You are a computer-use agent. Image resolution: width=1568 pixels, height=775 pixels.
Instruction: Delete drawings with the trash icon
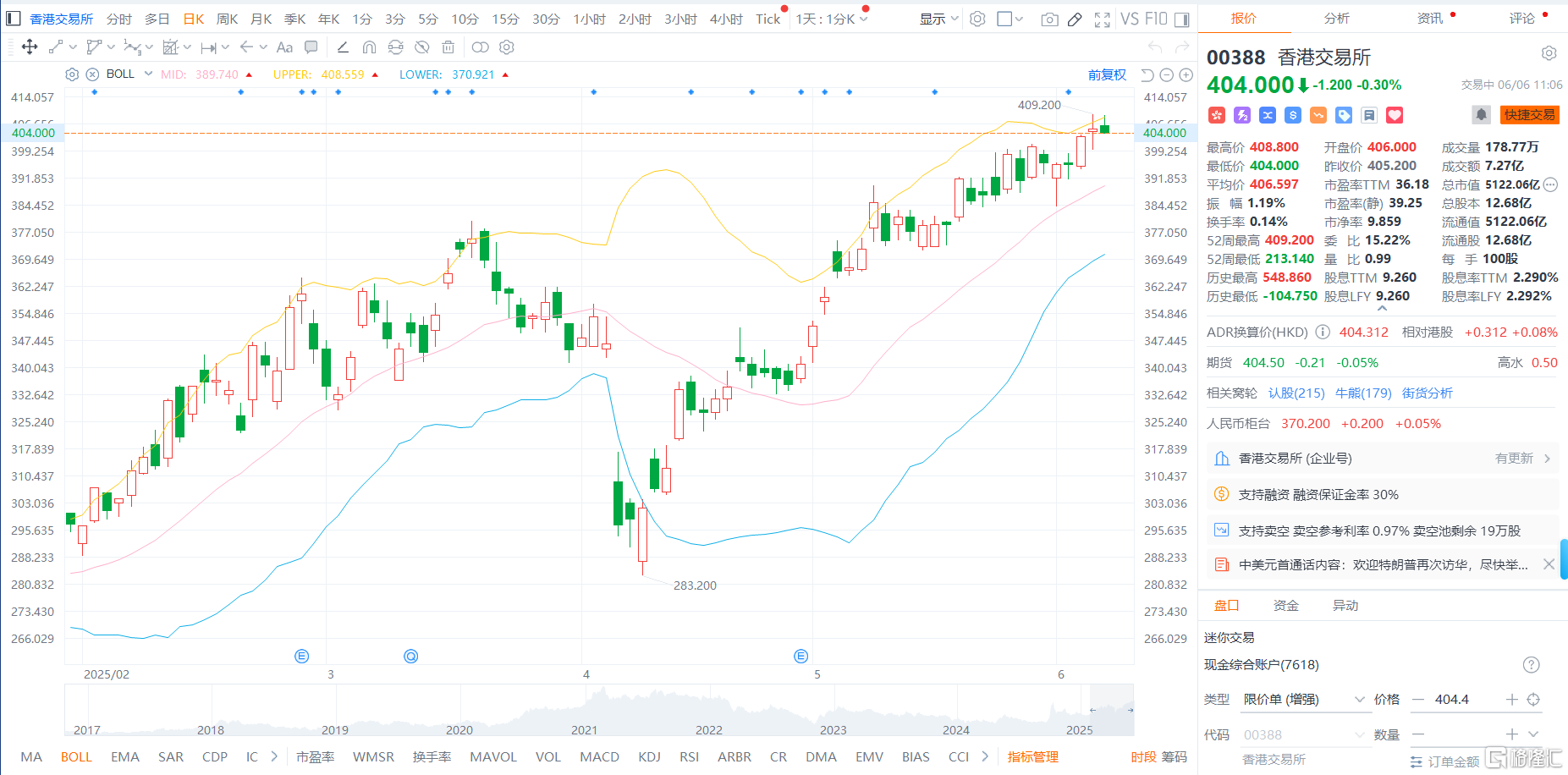click(448, 47)
